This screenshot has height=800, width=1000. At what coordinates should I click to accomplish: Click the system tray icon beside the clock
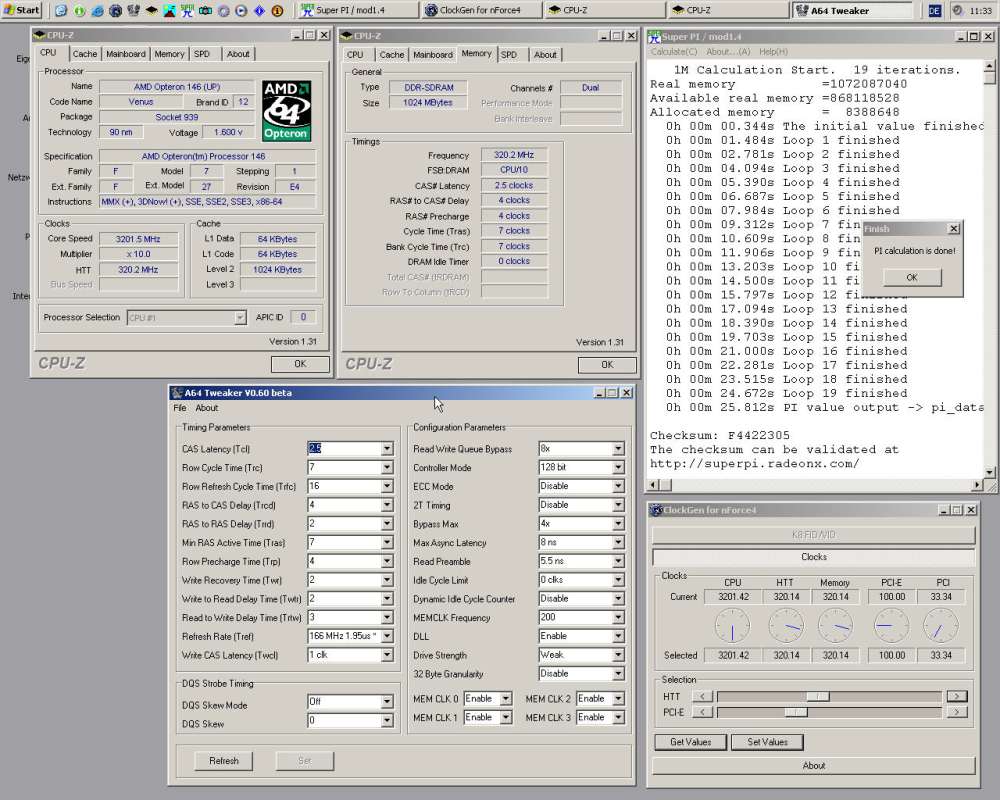(957, 10)
